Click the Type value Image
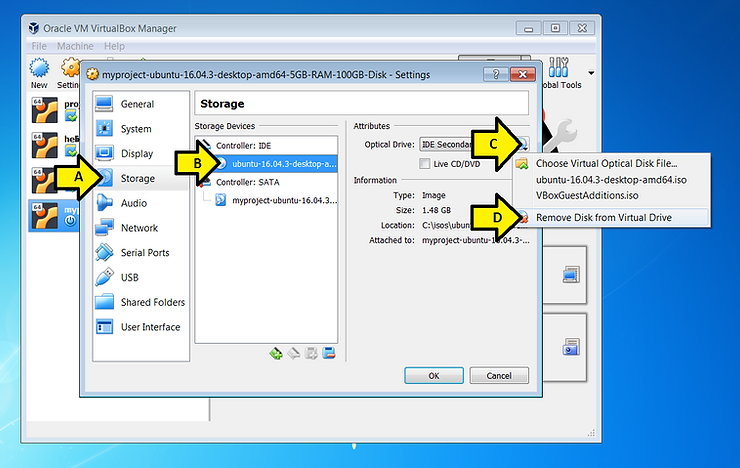This screenshot has height=468, width=740. pos(434,195)
